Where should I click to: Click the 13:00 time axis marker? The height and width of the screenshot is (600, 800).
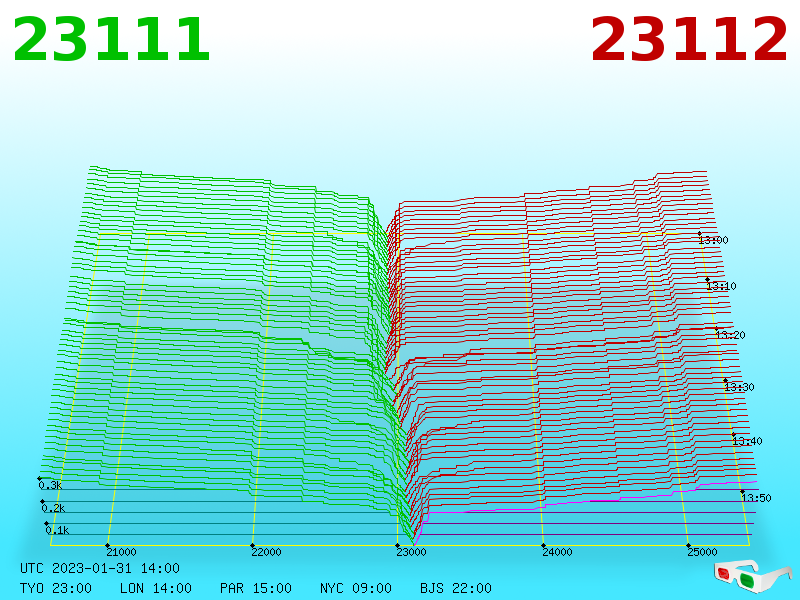[x=713, y=240]
